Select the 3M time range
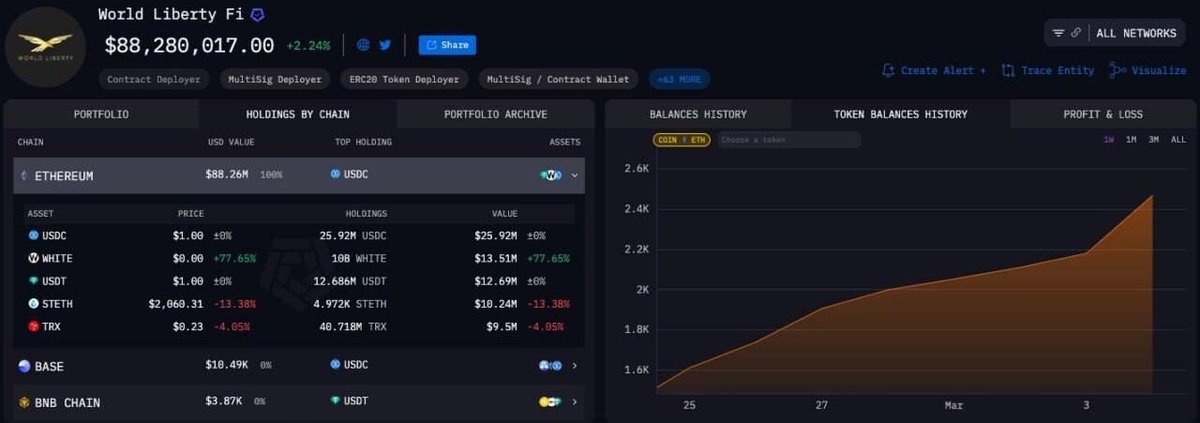Image resolution: width=1200 pixels, height=423 pixels. [x=1154, y=140]
